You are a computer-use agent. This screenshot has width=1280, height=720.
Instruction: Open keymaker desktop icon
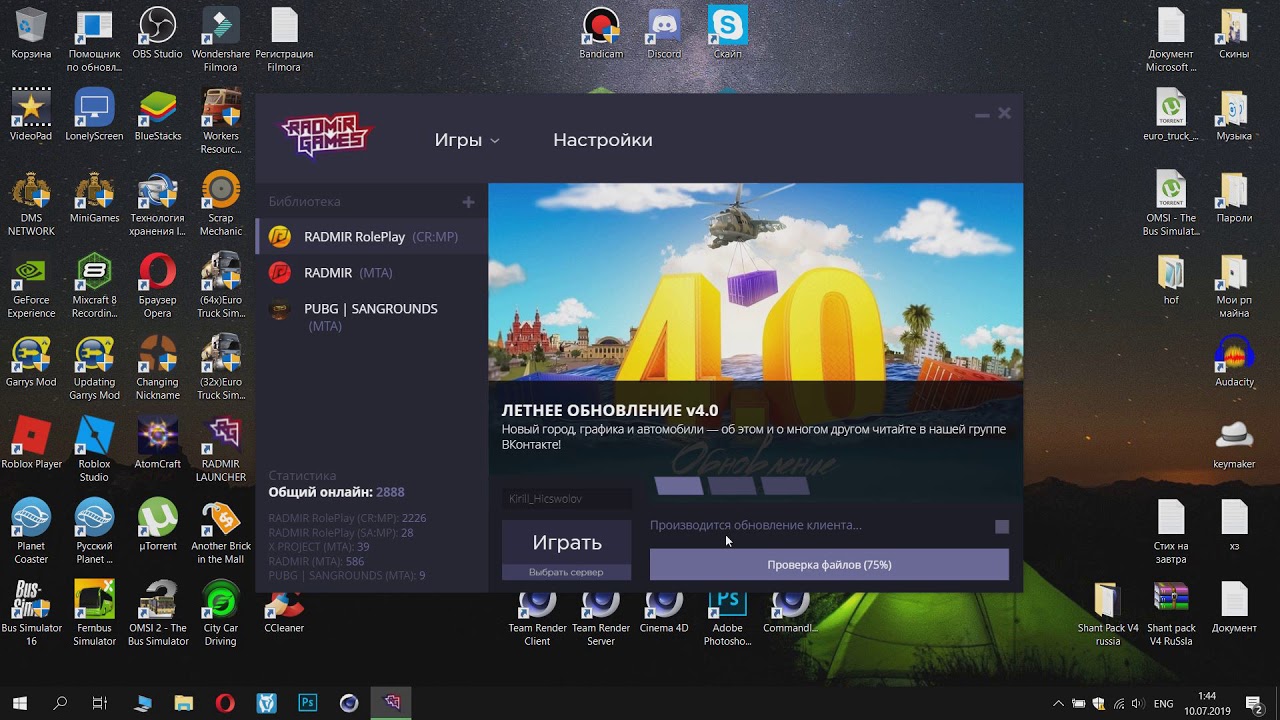click(x=1234, y=444)
